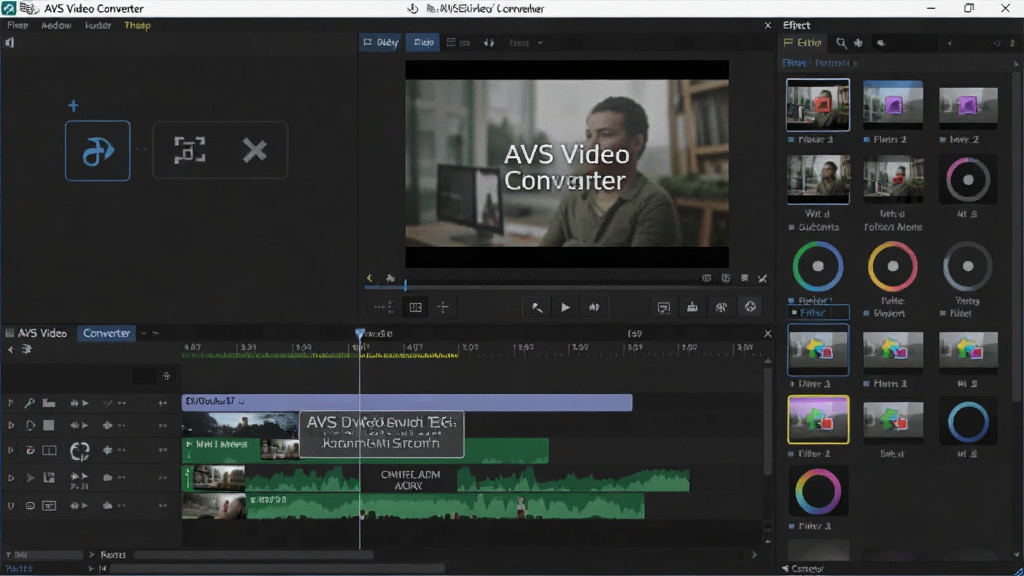Expand the third timeline track
This screenshot has height=576, width=1024.
[x=10, y=451]
